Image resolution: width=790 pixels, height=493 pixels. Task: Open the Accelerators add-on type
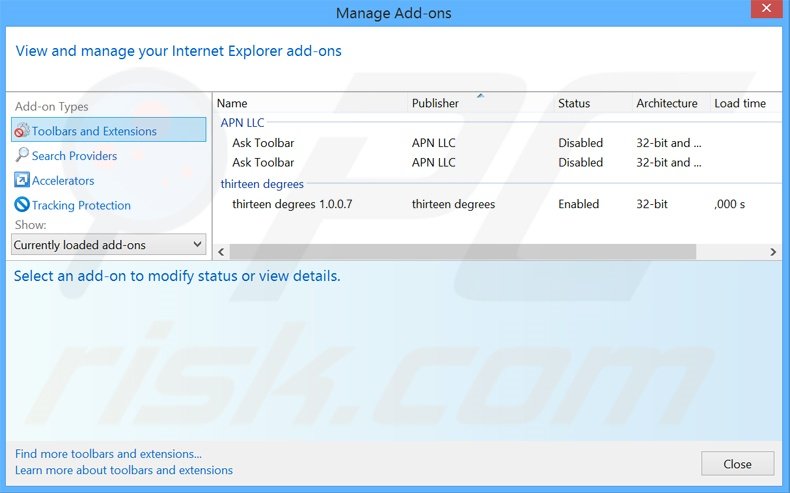coord(63,180)
